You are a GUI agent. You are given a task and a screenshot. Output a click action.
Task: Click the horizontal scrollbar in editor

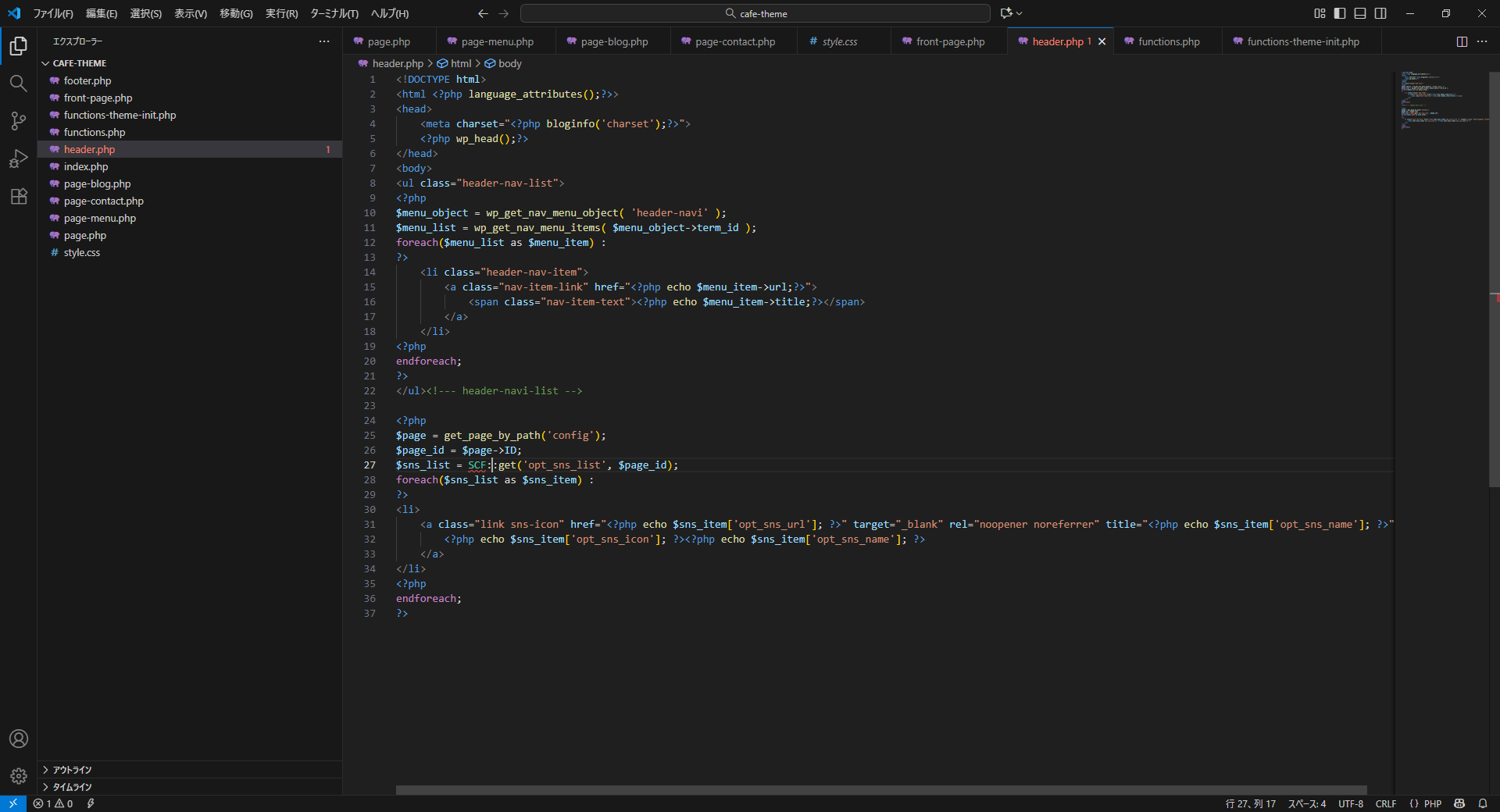tap(880, 790)
